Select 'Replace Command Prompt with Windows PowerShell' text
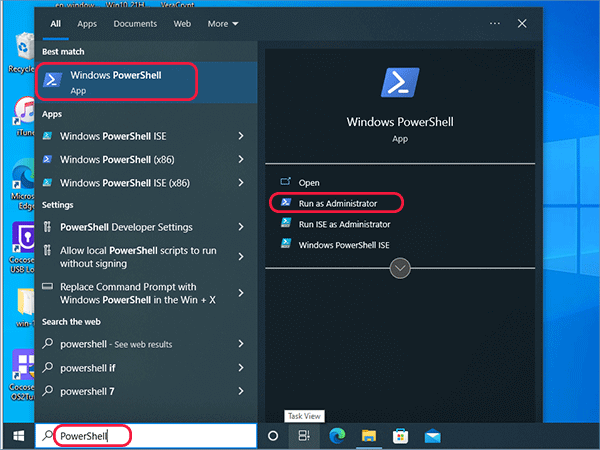 [138, 293]
